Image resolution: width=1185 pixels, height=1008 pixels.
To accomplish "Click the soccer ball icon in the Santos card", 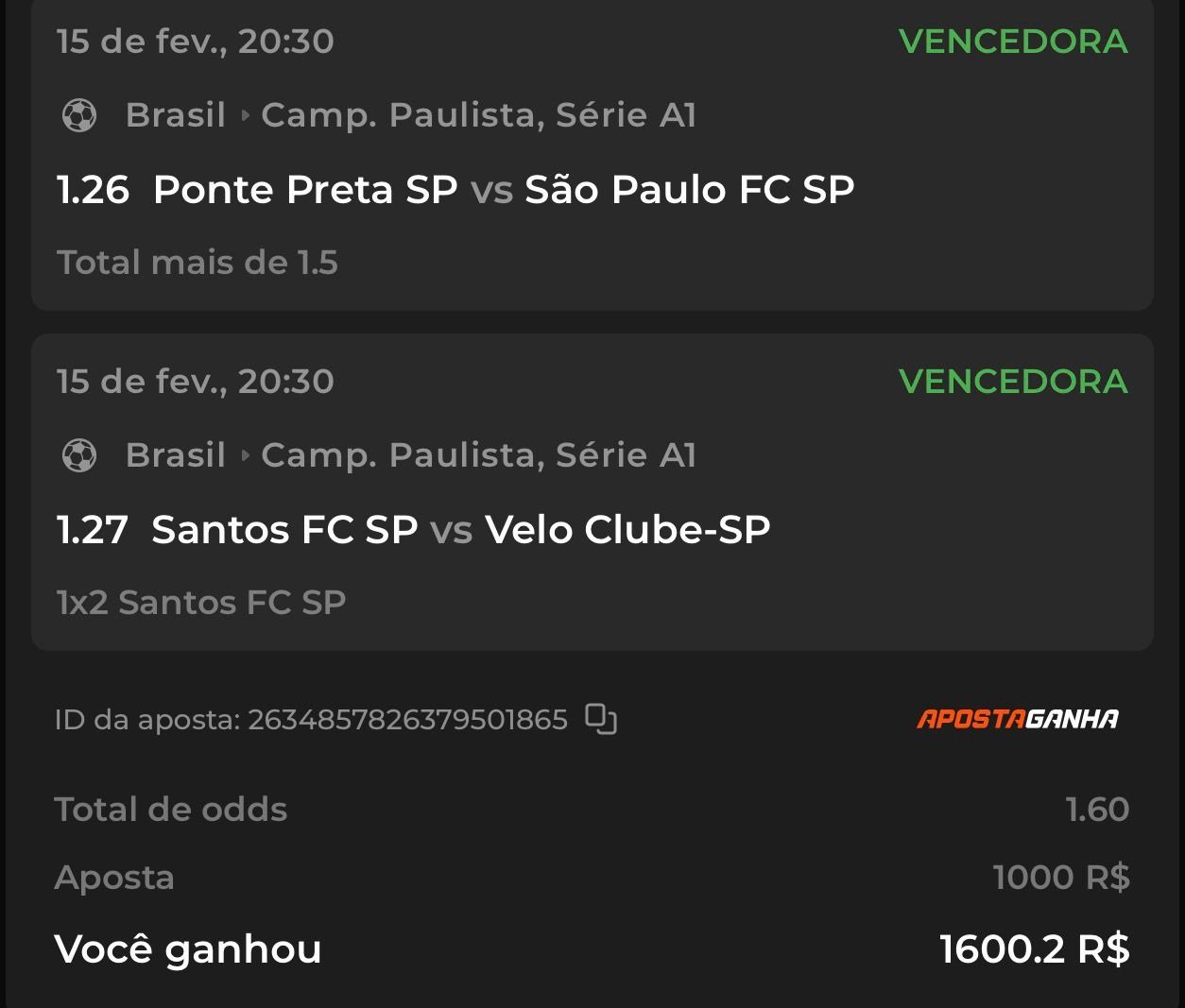I will (x=79, y=455).
